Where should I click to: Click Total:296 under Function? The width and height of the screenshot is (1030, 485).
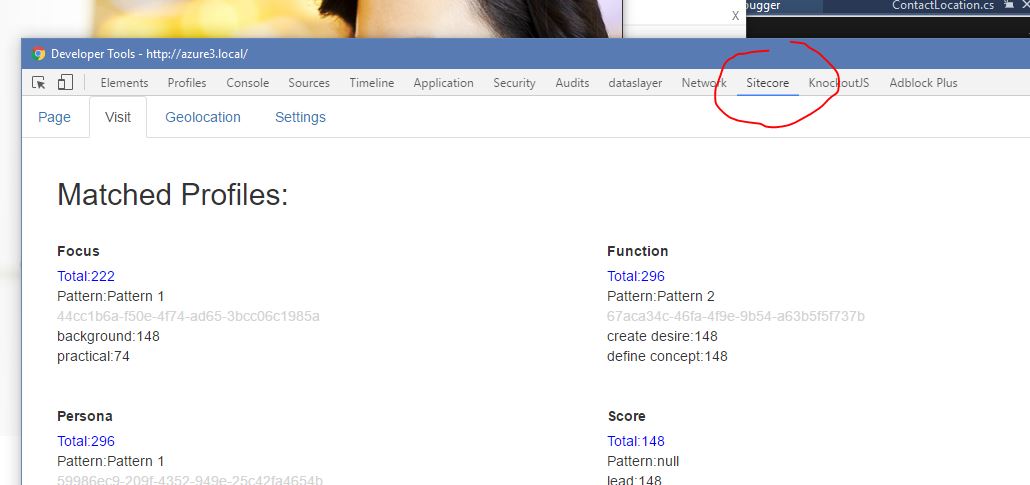[x=636, y=276]
